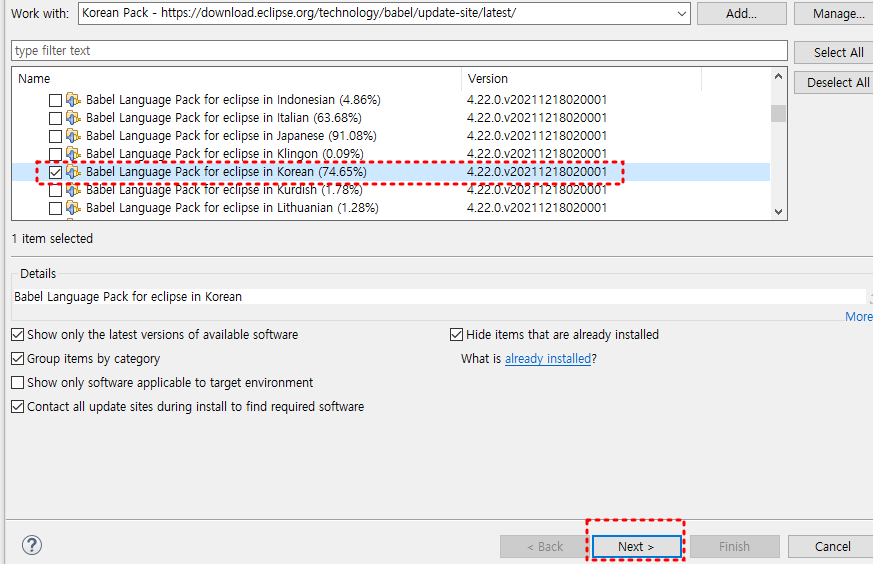Check the Japanese language pack checkbox
This screenshot has height=564, width=873.
point(55,136)
